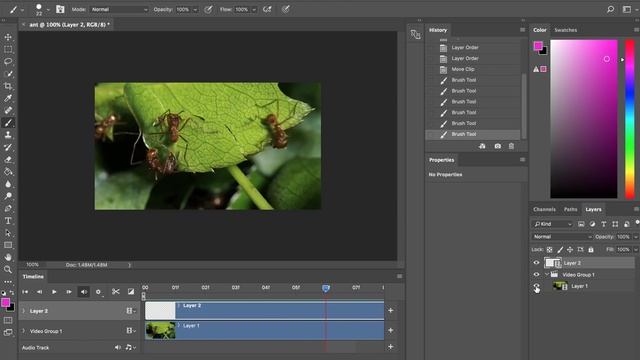This screenshot has width=640, height=360.
Task: Click the timeline playhead marker
Action: (326, 289)
